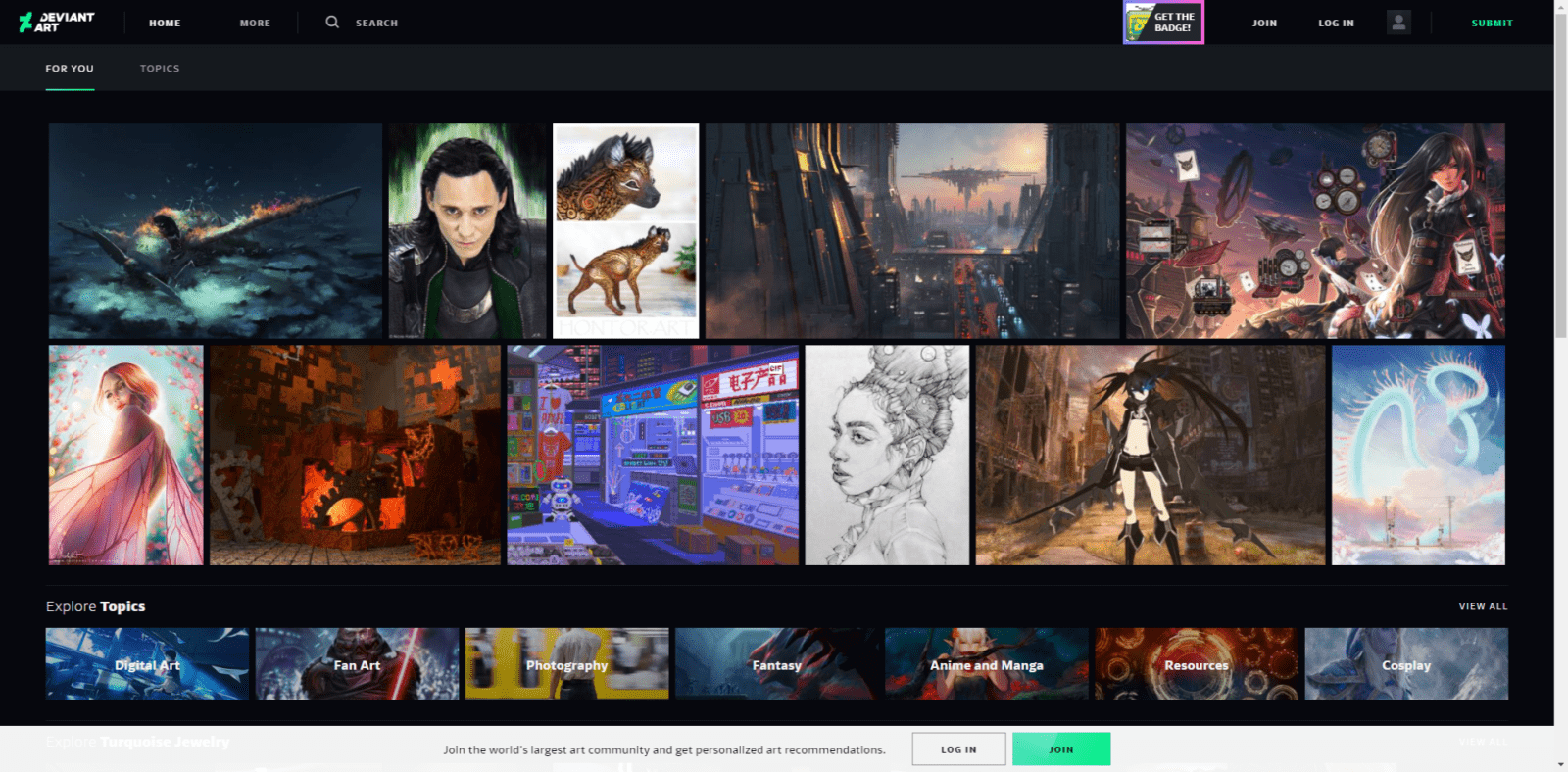Image resolution: width=1568 pixels, height=772 pixels.
Task: Open the Photography topic
Action: point(566,664)
